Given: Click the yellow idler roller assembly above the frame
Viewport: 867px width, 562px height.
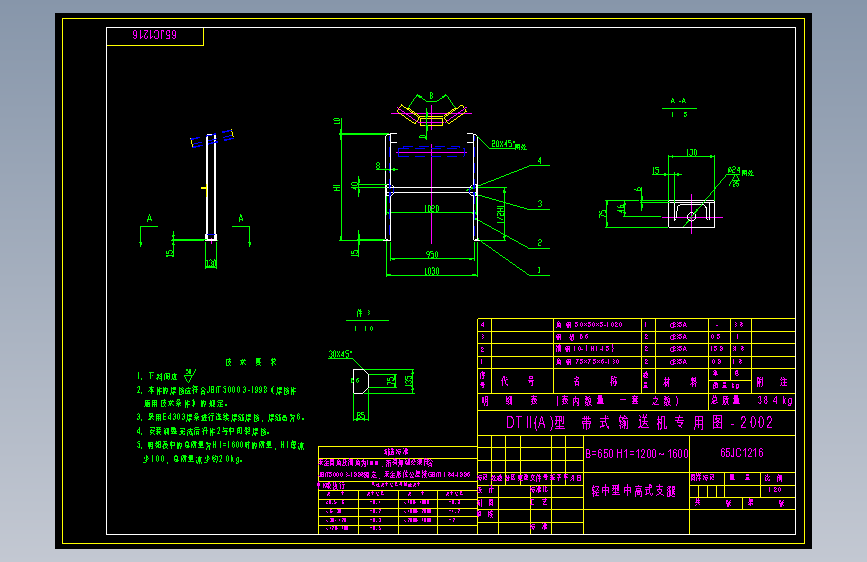Looking at the screenshot, I should [431, 115].
